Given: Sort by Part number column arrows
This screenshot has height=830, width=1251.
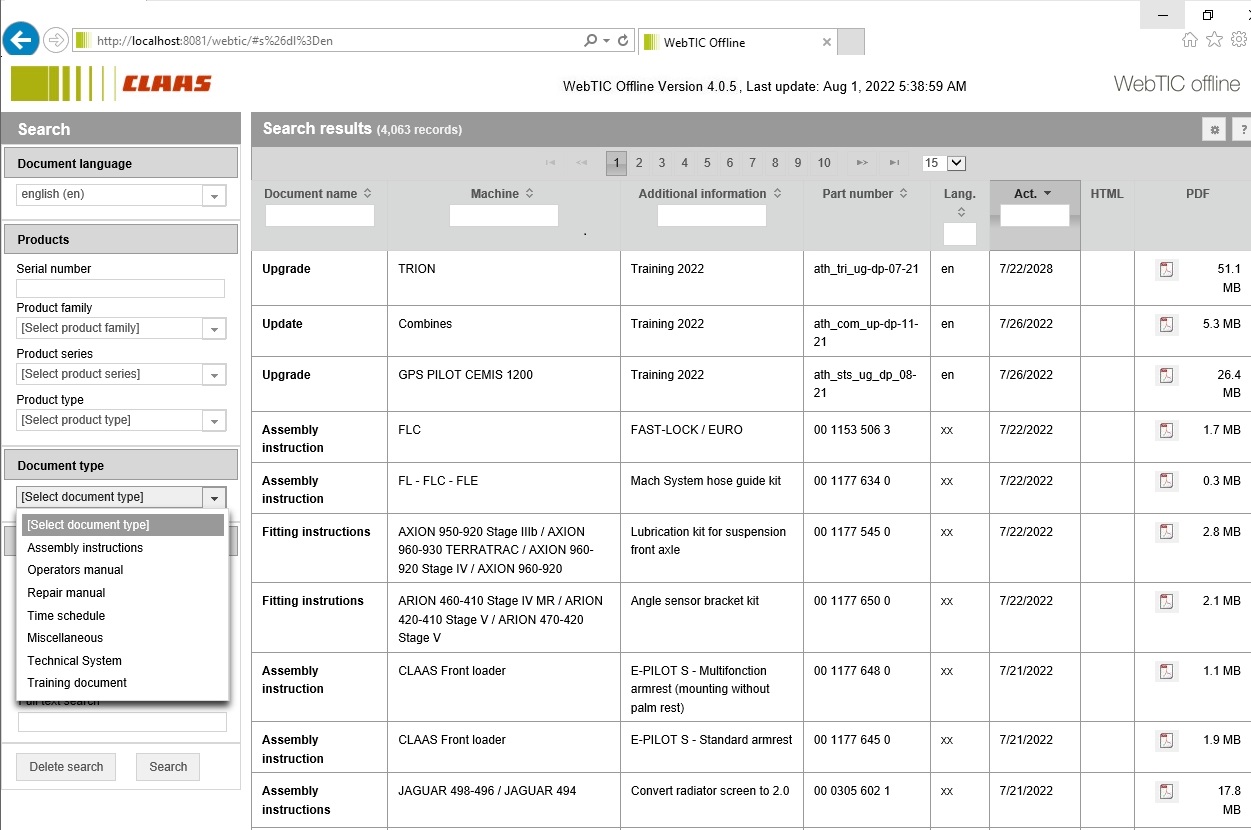Looking at the screenshot, I should [903, 194].
